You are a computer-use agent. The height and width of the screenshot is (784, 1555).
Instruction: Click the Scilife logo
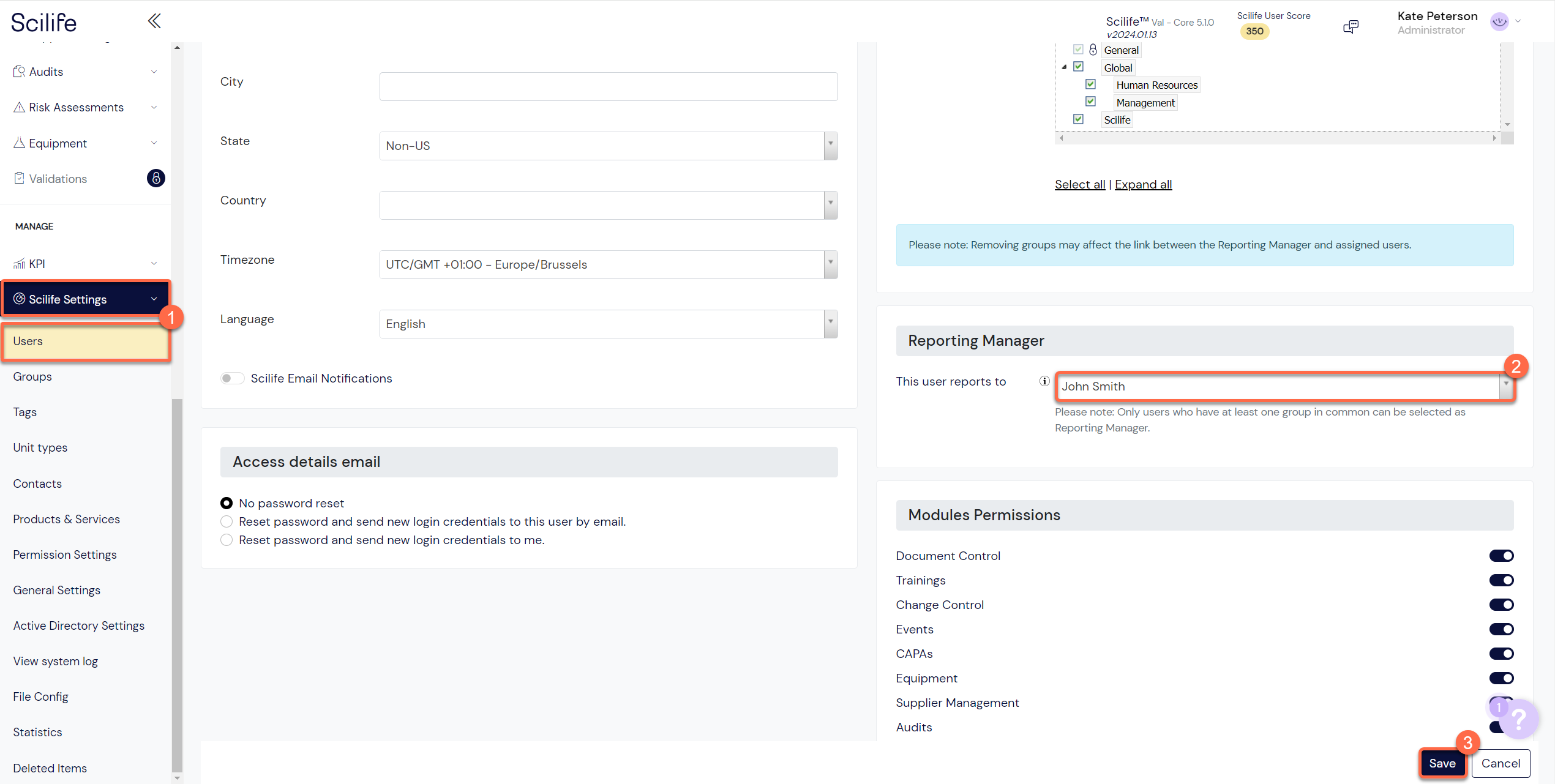click(x=44, y=23)
